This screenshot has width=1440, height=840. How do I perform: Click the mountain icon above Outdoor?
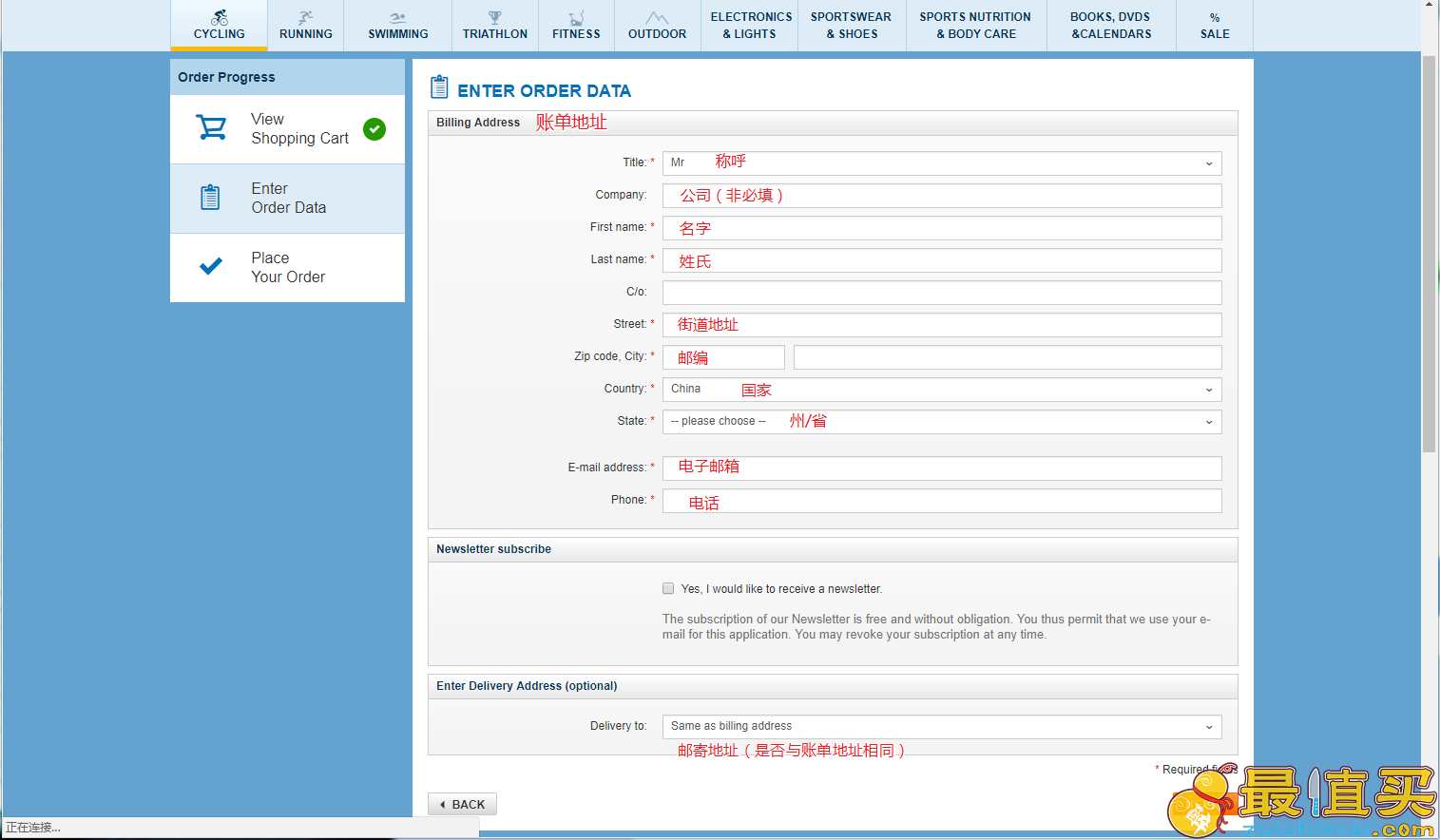tap(657, 18)
